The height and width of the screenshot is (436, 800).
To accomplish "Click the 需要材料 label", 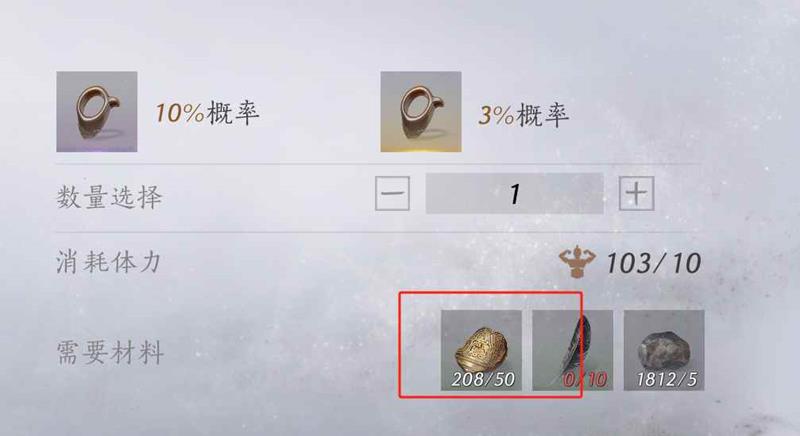I will pos(110,352).
